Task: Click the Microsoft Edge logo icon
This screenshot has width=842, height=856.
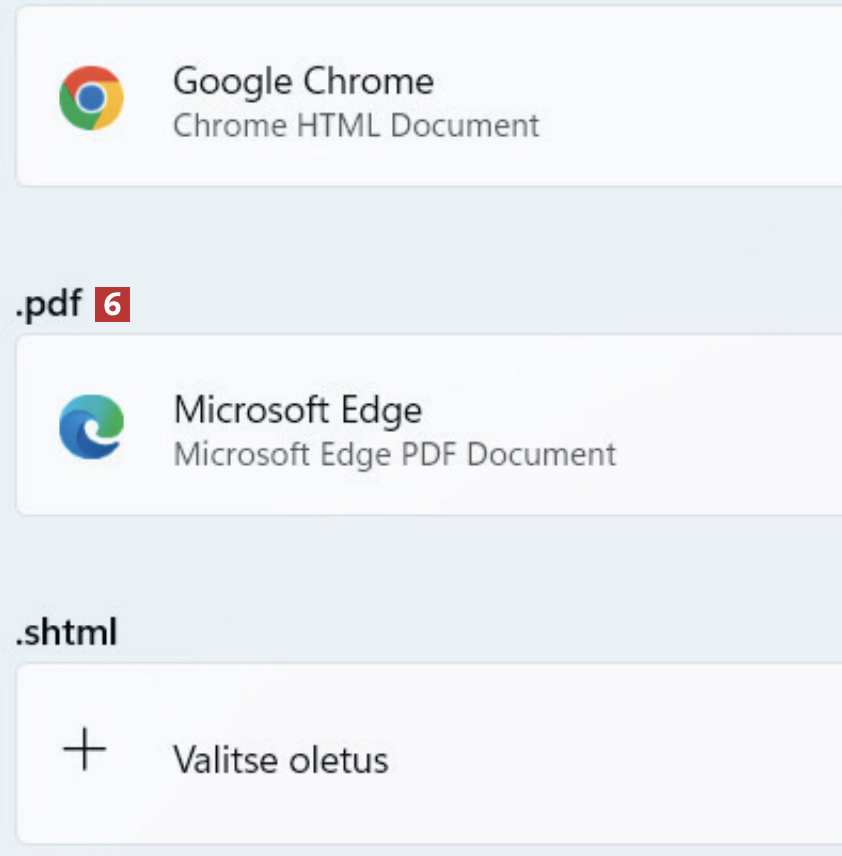Action: pyautogui.click(x=91, y=426)
